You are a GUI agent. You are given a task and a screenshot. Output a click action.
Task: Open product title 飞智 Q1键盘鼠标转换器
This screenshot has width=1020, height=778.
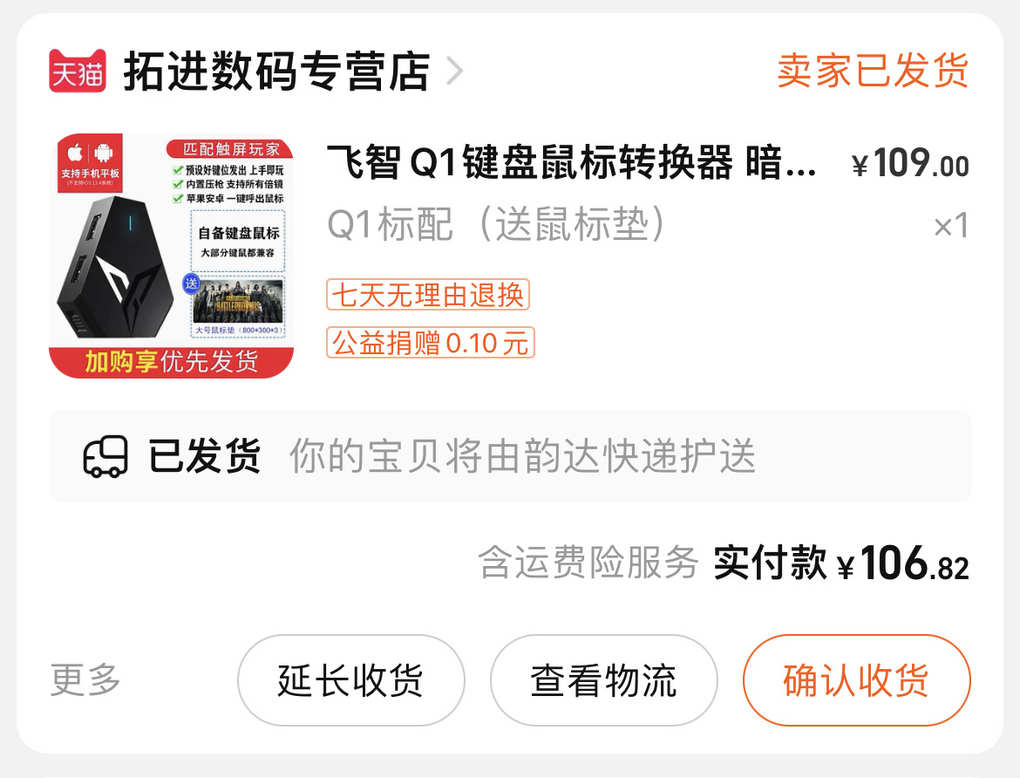point(570,163)
